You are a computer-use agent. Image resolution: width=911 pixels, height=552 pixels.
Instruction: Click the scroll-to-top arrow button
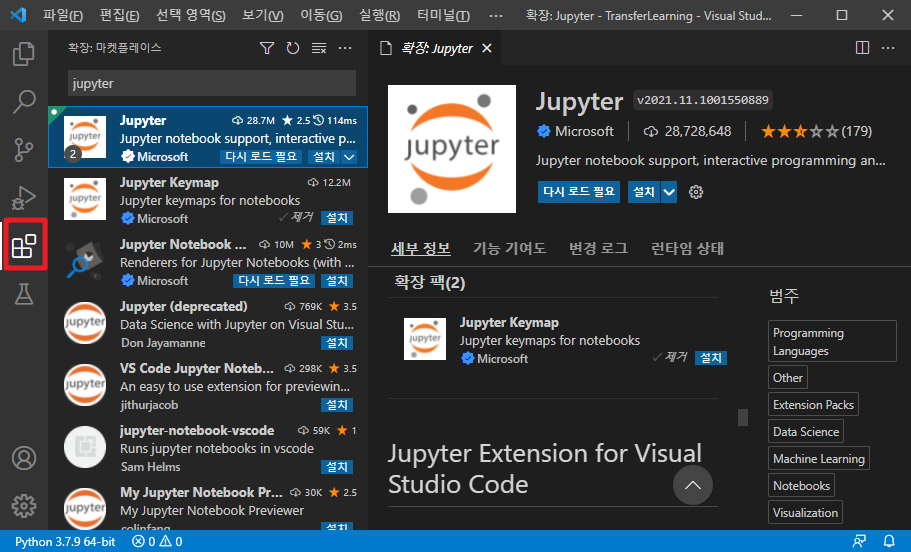[x=693, y=485]
